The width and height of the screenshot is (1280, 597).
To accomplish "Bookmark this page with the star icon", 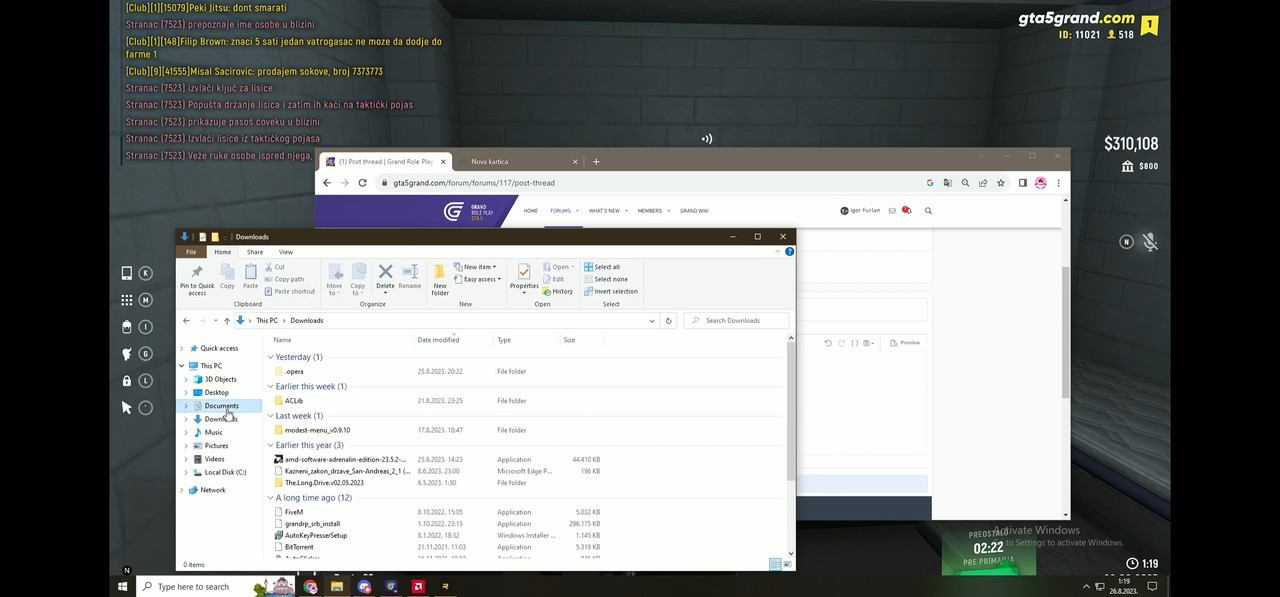I will [1001, 183].
